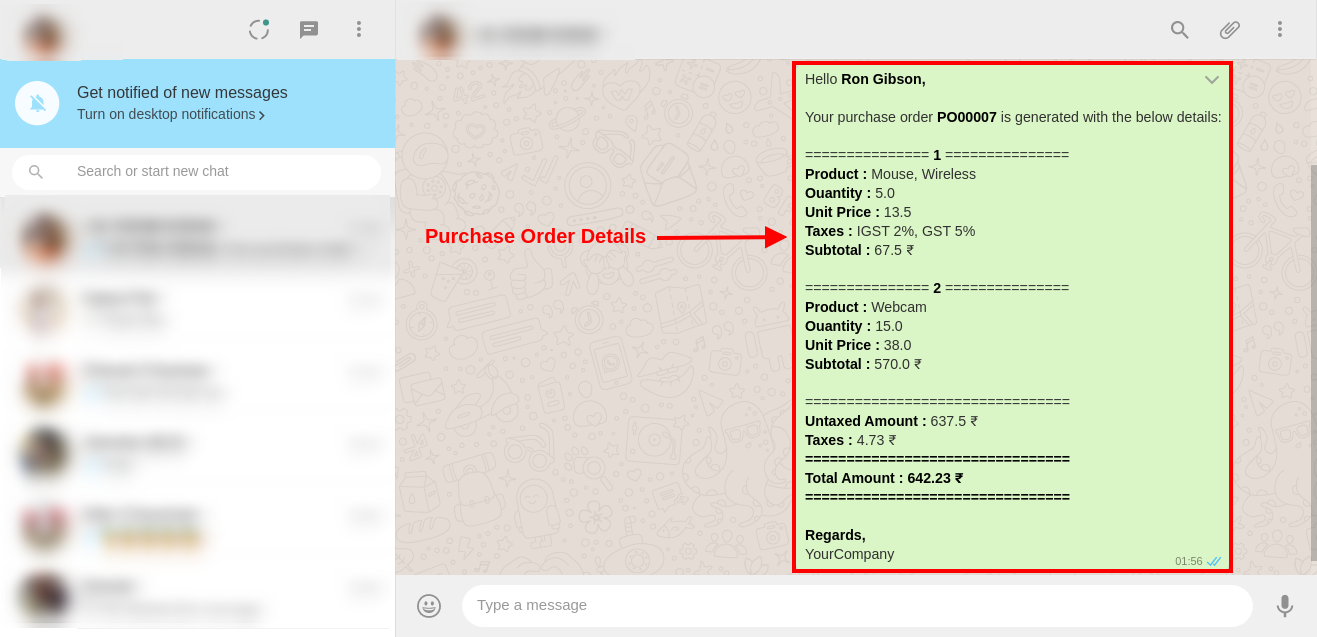Click the blue double-tick read receipt
This screenshot has width=1317, height=637.
[x=1214, y=561]
